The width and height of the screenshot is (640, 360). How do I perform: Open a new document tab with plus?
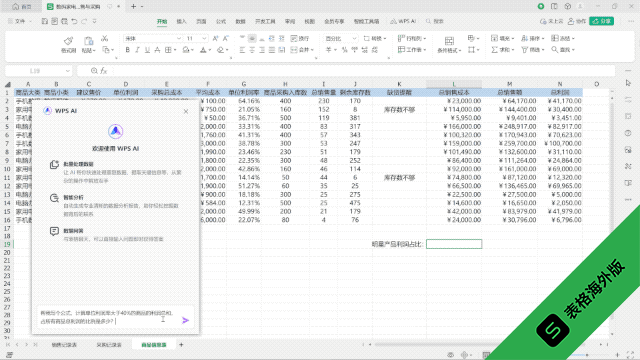coord(133,7)
